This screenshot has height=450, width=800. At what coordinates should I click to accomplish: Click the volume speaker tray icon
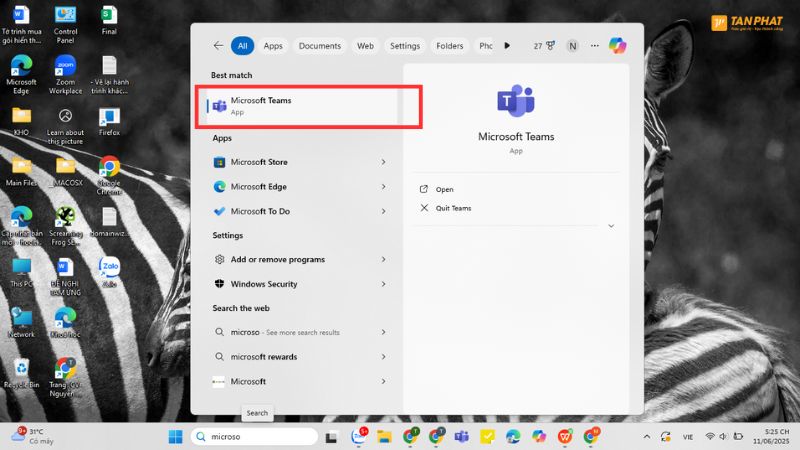click(x=723, y=437)
